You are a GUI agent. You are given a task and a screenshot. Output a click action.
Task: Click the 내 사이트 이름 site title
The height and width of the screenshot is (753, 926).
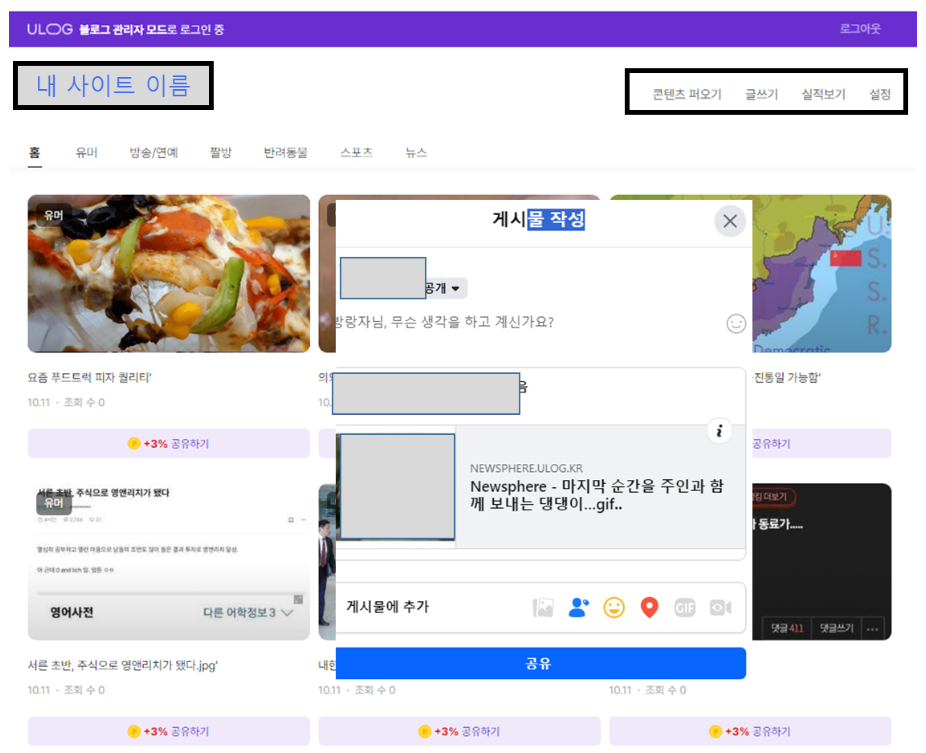point(112,85)
